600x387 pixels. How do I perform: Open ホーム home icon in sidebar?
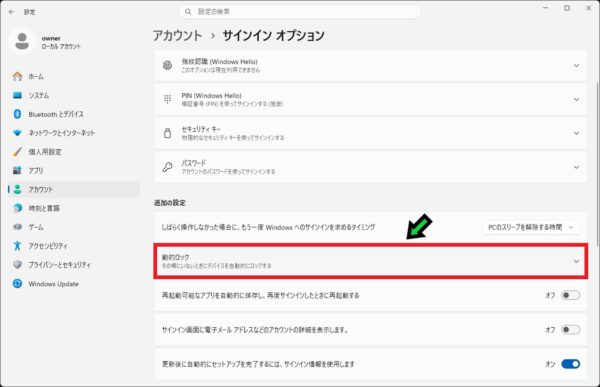point(17,76)
